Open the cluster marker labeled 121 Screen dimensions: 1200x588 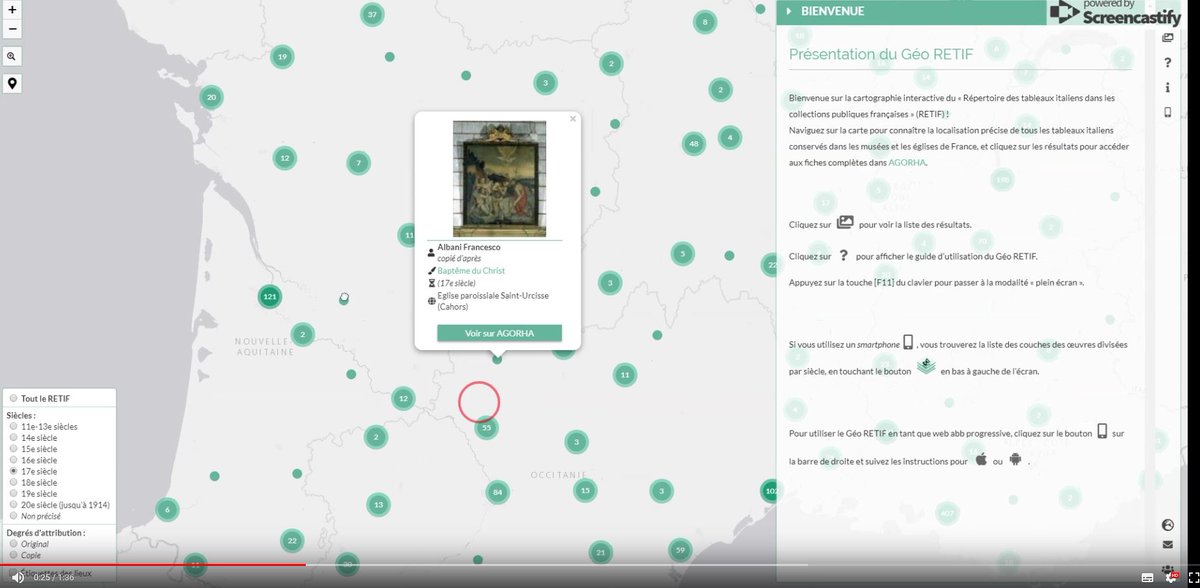(x=269, y=297)
